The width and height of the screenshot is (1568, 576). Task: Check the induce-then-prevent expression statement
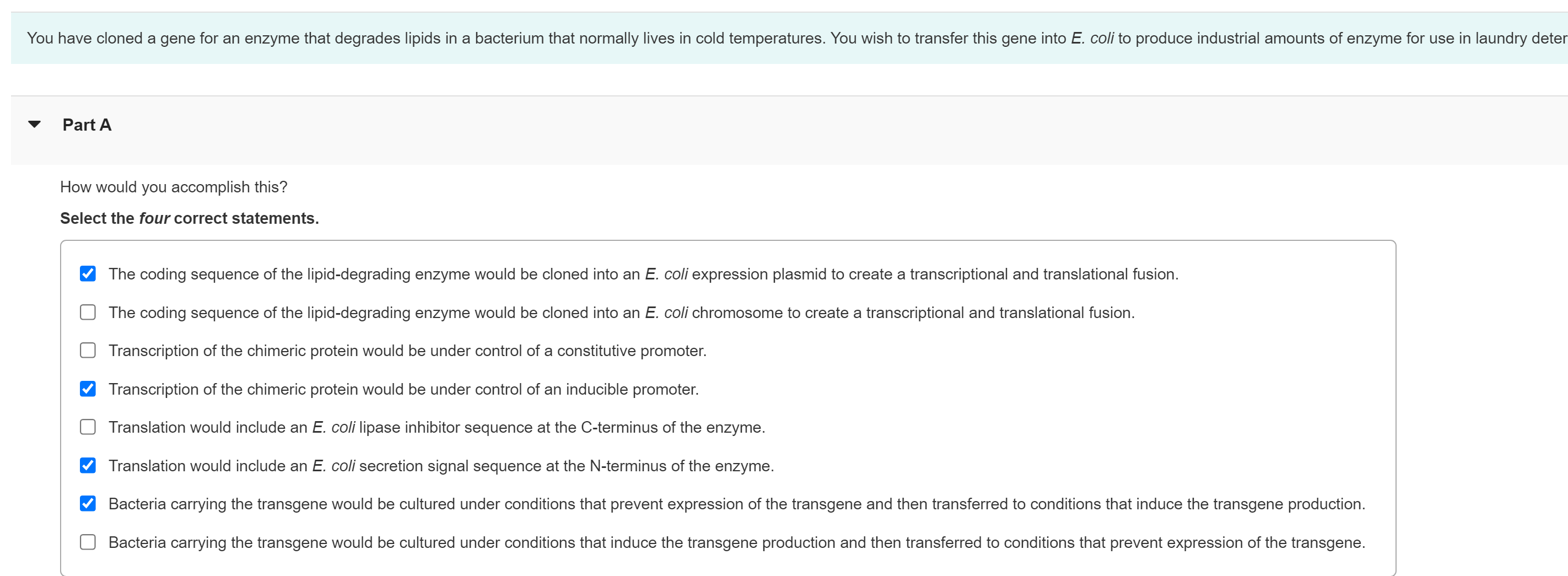(x=88, y=542)
